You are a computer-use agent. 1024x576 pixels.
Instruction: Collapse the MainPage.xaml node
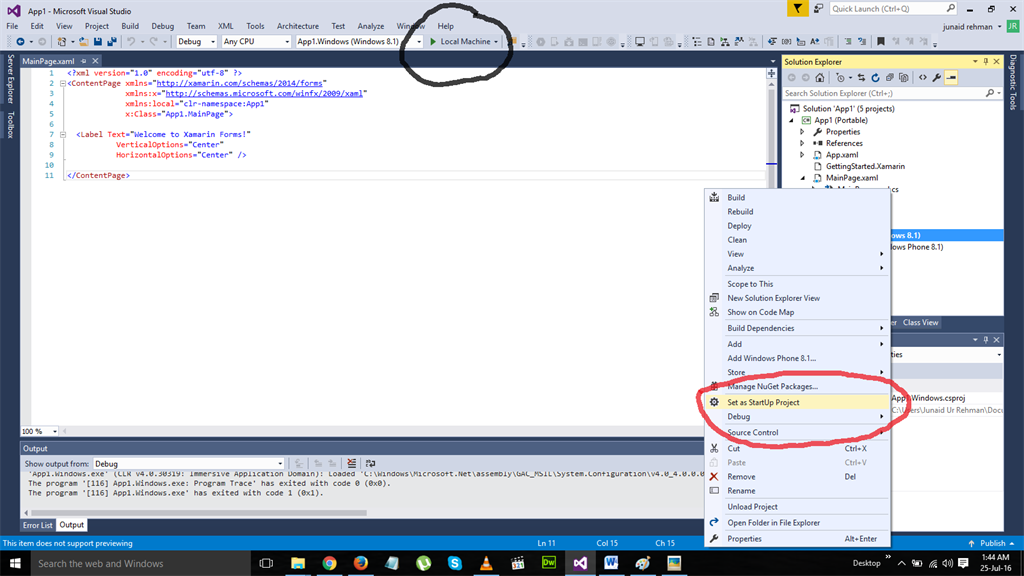pos(803,178)
